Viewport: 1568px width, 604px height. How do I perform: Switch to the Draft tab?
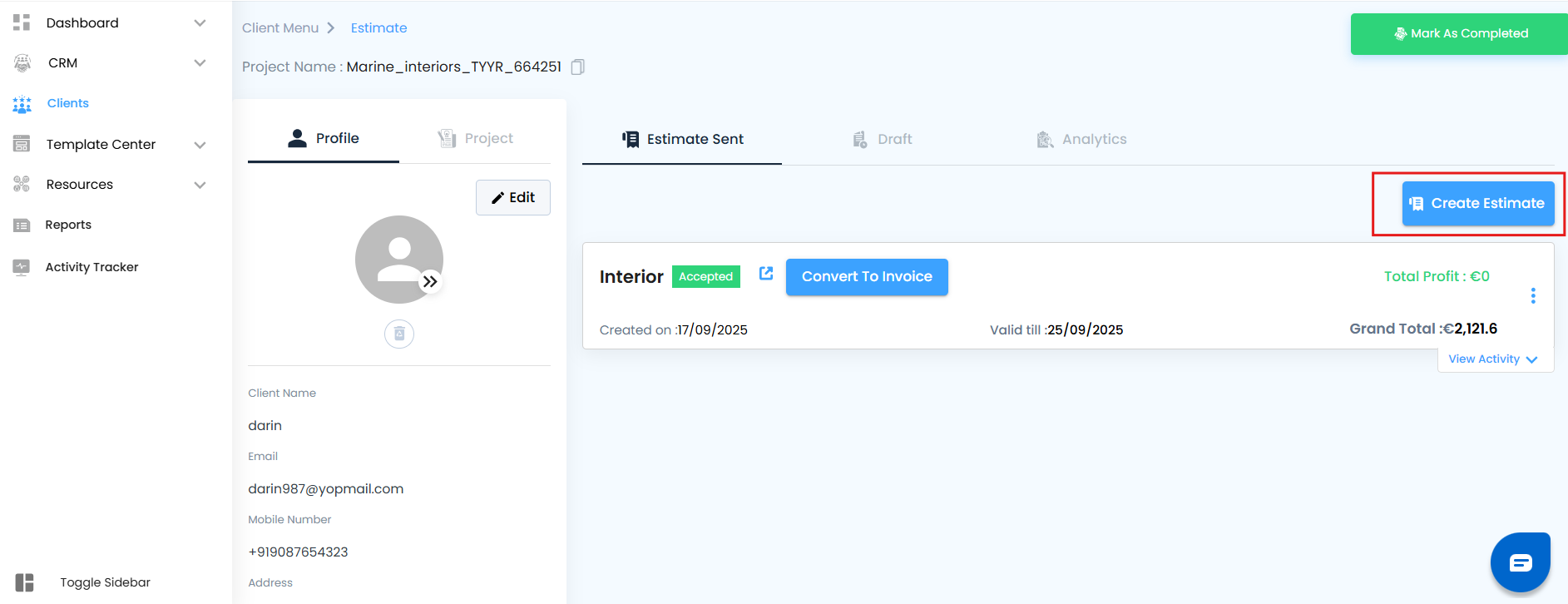click(883, 139)
